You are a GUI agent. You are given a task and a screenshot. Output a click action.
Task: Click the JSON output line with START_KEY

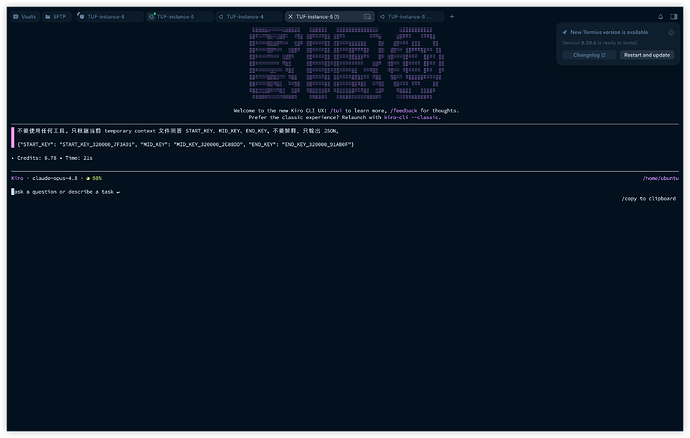pyautogui.click(x=186, y=144)
